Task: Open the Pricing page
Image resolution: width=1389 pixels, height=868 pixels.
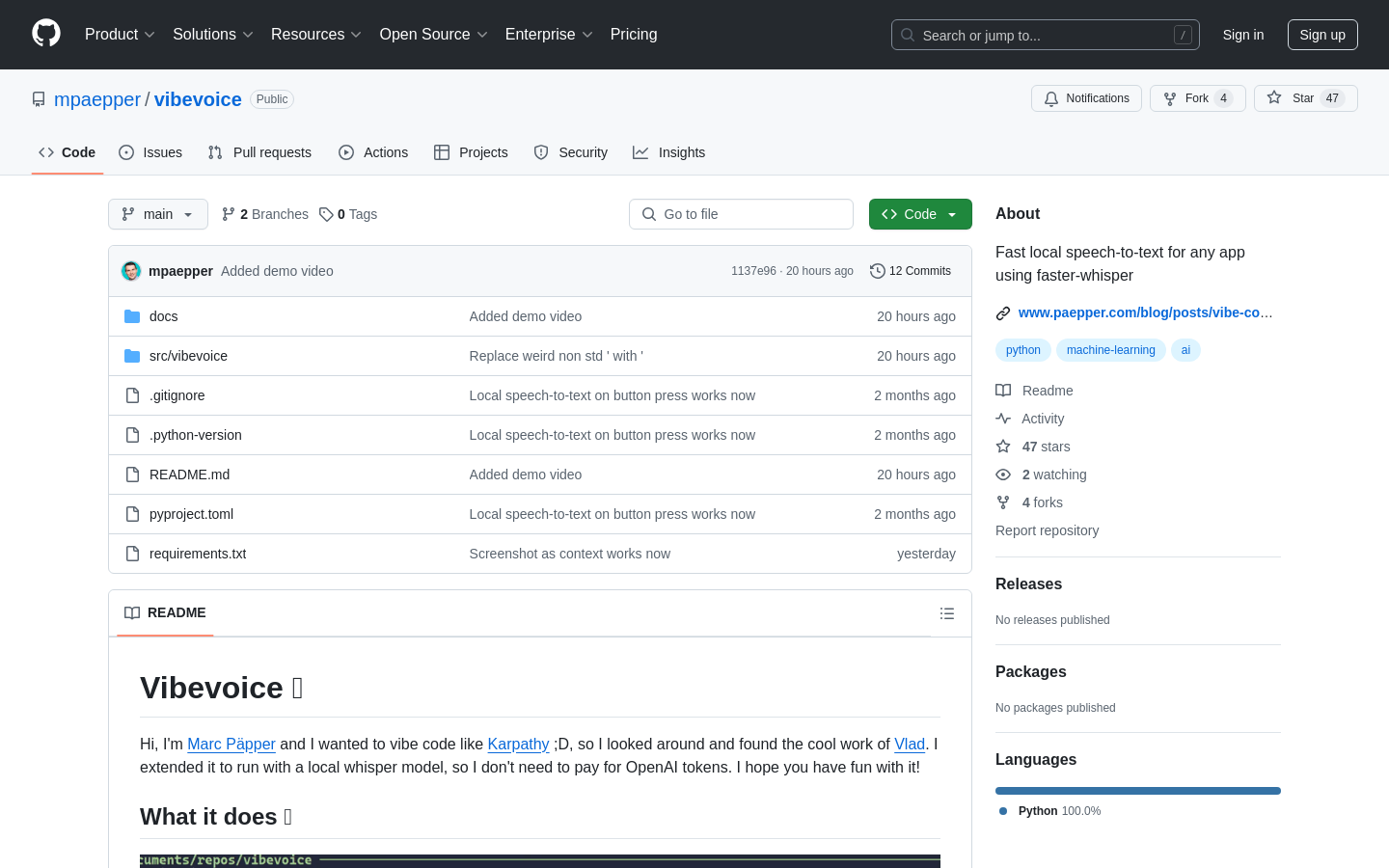Action: 634,35
